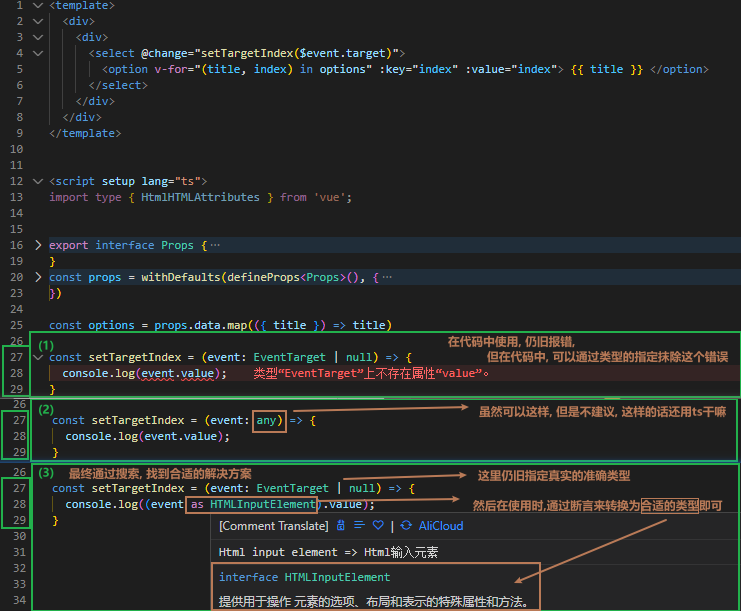Click line number 13 in the gutter
741x611 pixels.
point(15,197)
